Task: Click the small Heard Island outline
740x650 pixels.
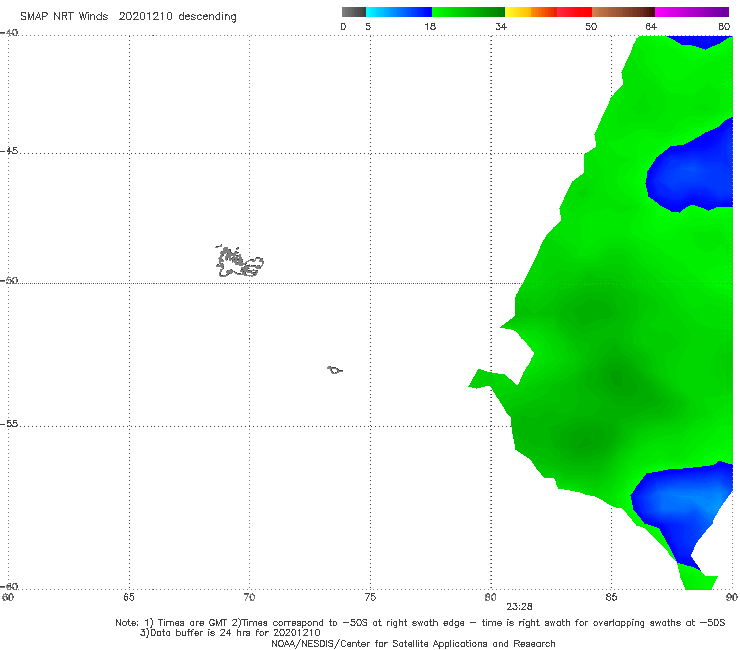Action: click(335, 370)
